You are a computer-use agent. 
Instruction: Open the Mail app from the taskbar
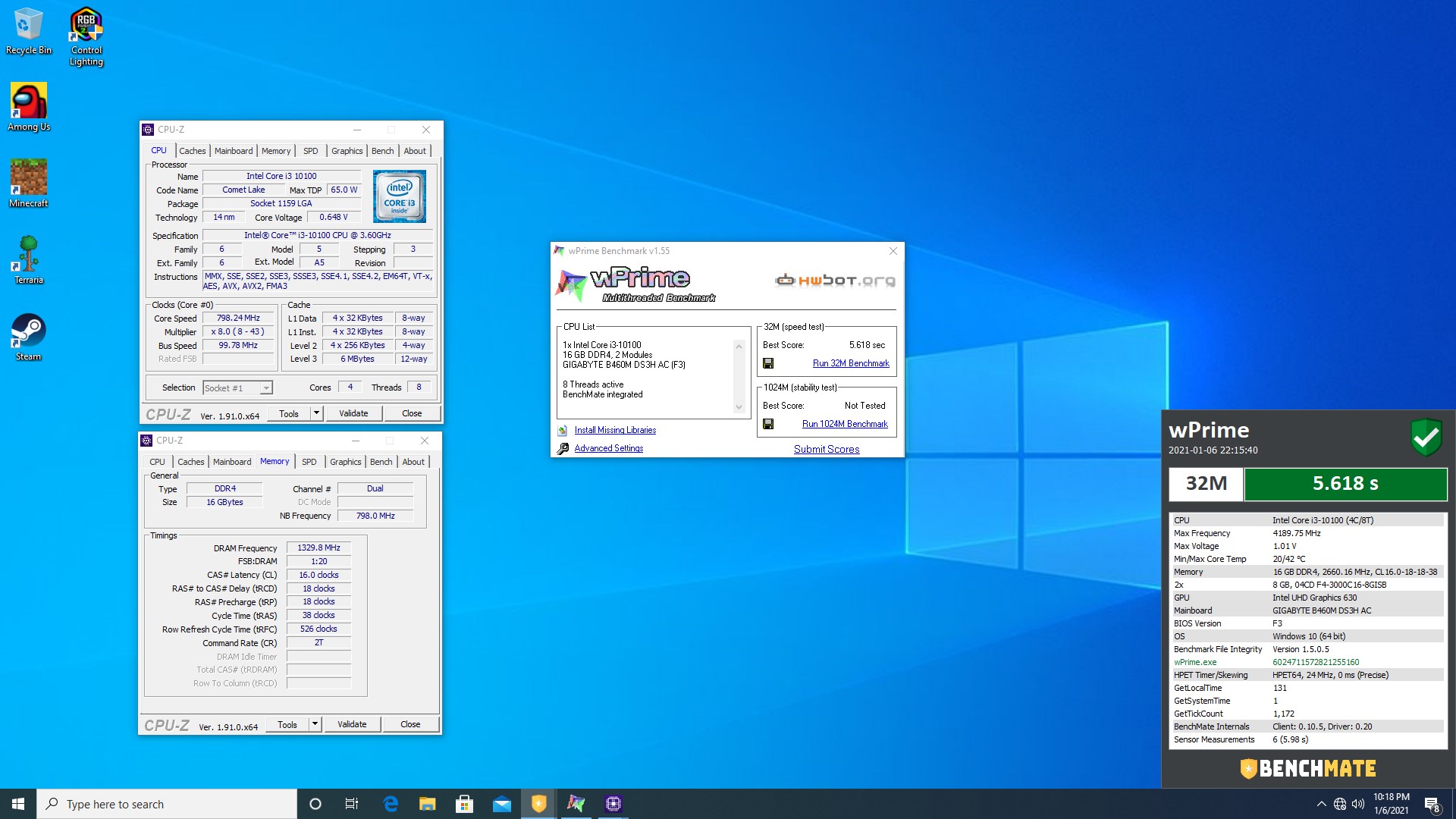(x=502, y=804)
